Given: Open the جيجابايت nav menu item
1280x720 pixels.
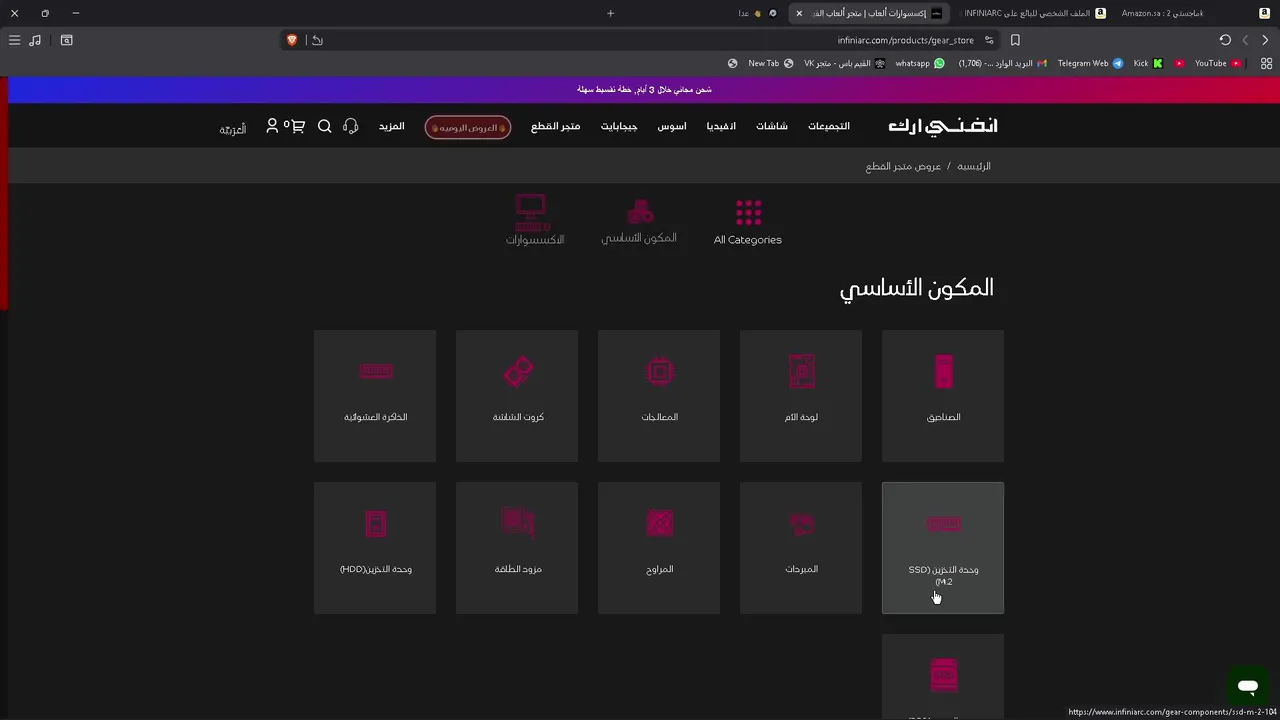Looking at the screenshot, I should 619,126.
